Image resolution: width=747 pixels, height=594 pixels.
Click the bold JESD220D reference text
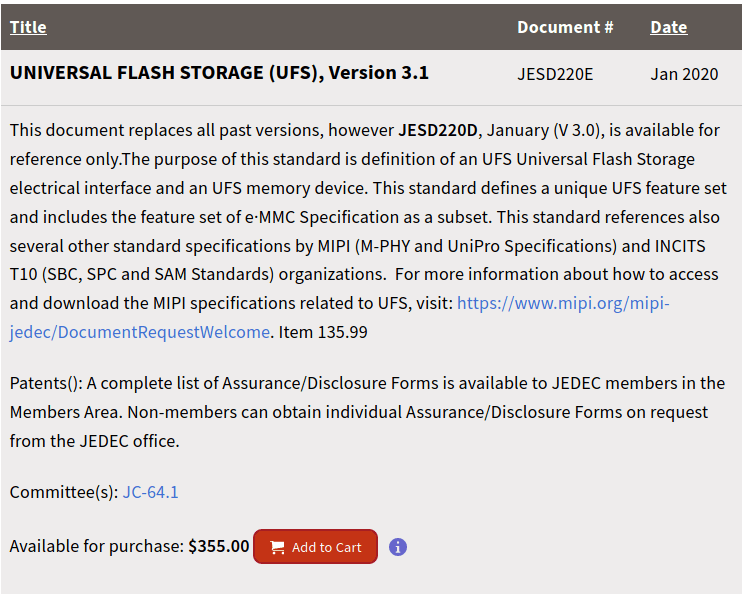(x=438, y=130)
